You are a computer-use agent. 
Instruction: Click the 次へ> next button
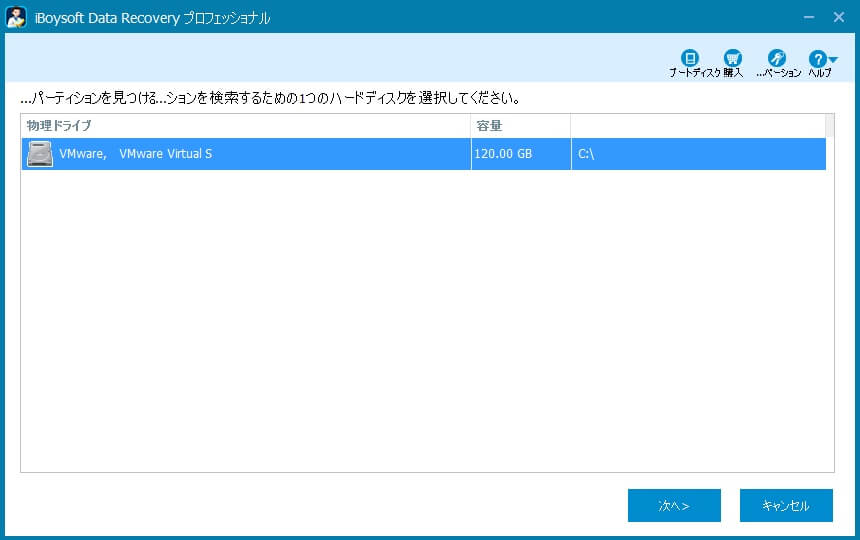click(x=674, y=505)
